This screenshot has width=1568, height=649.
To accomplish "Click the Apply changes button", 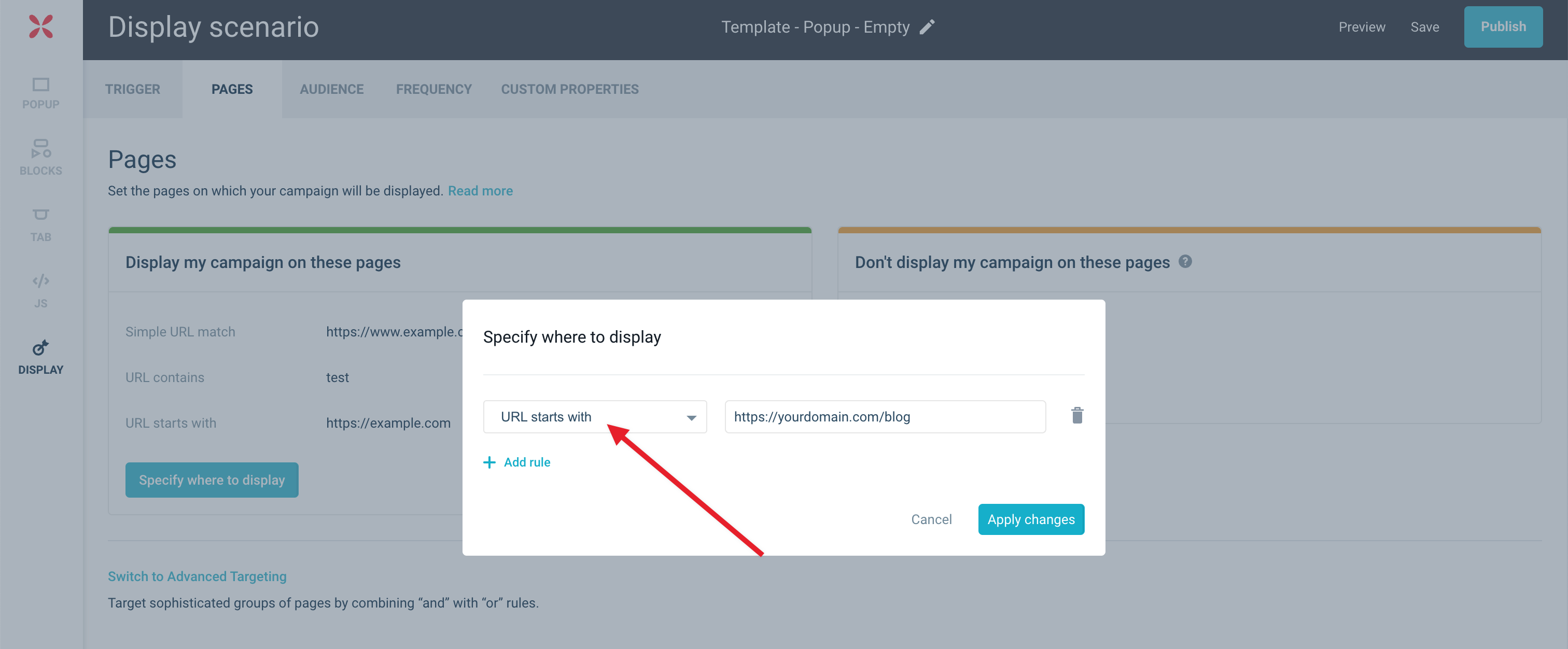I will tap(1030, 519).
